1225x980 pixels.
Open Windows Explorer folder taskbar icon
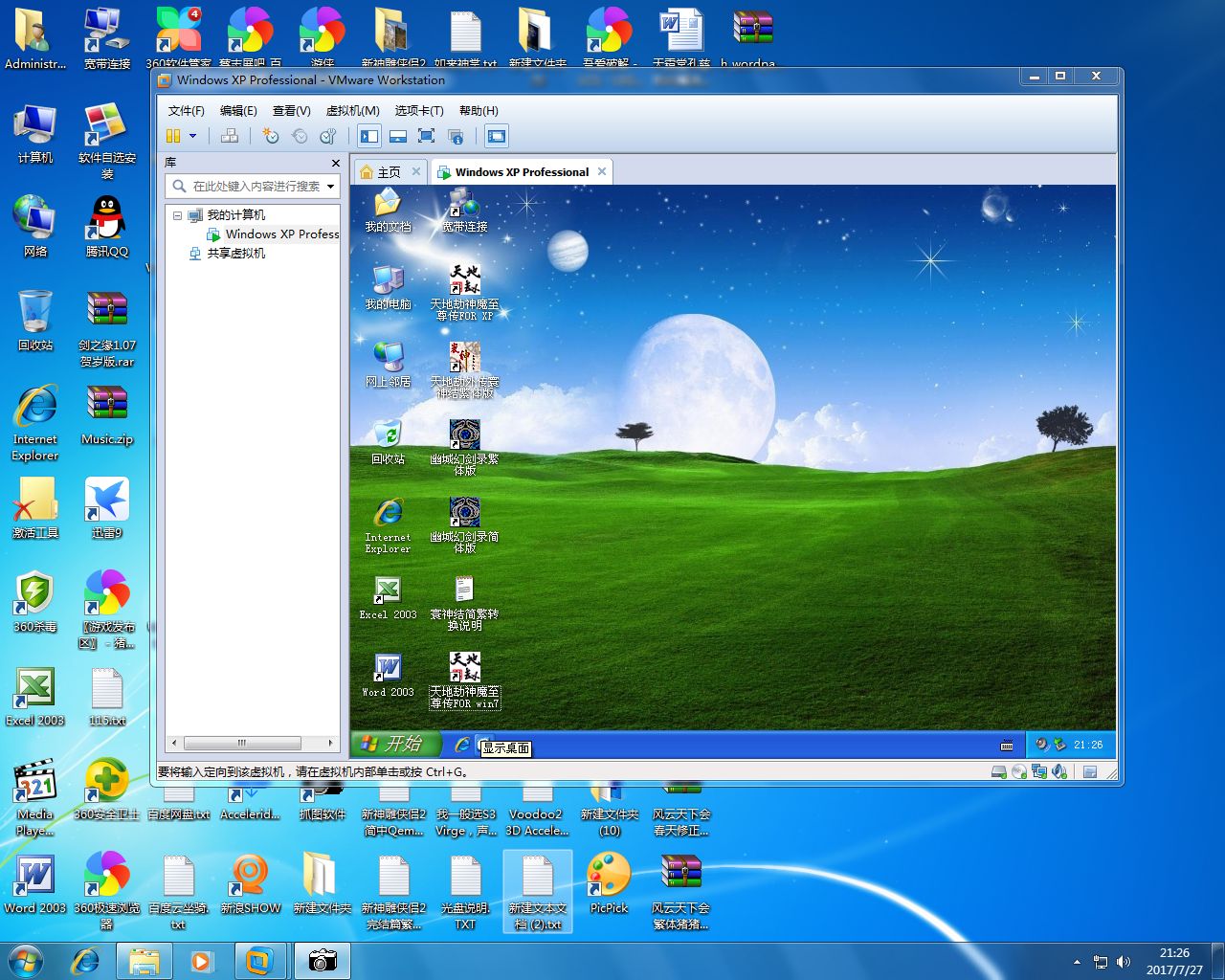[144, 961]
